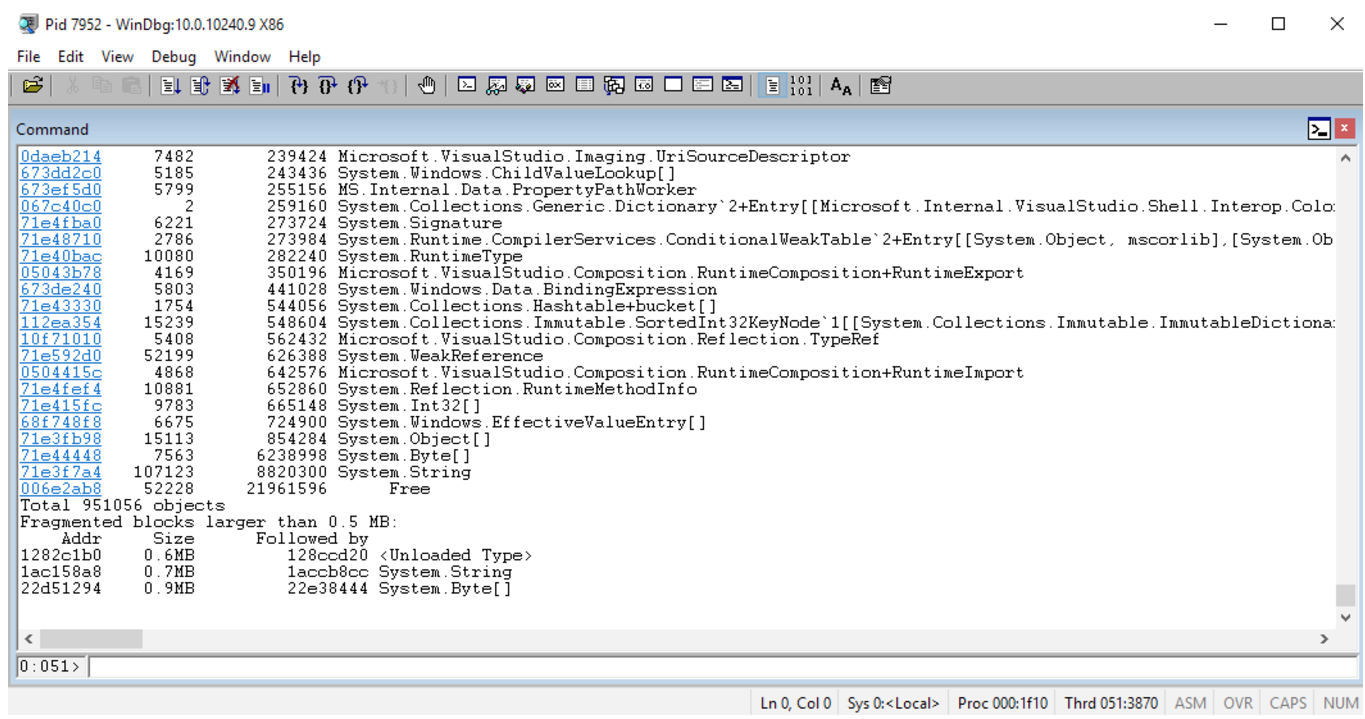This screenshot has width=1365, height=719.
Task: Click address link 71e4fba0 for System.Signature
Action: tap(61, 223)
